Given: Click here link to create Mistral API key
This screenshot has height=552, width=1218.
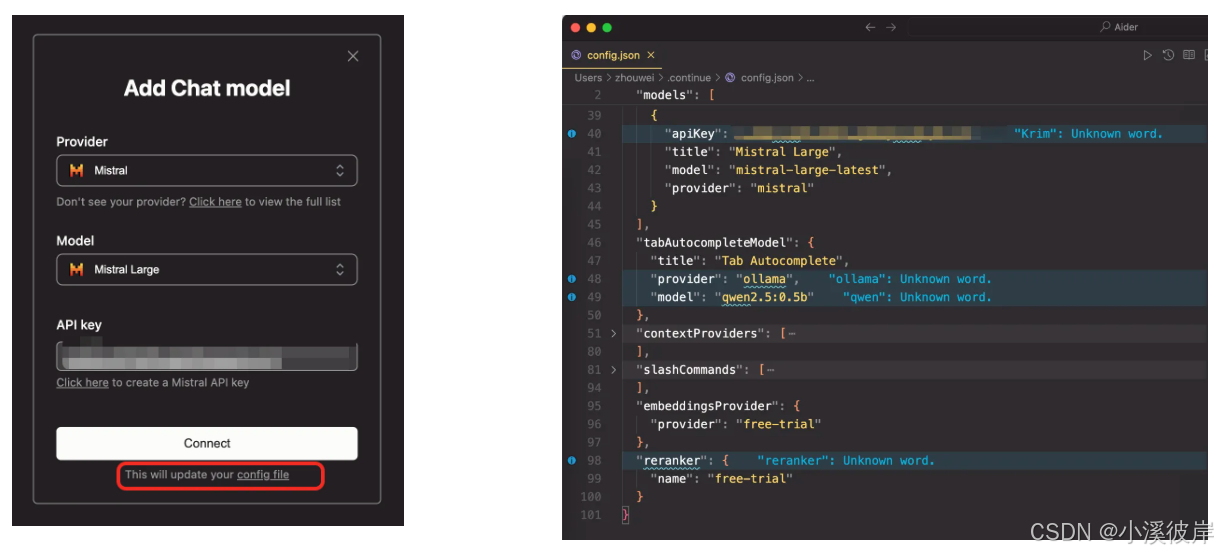Looking at the screenshot, I should [x=82, y=383].
